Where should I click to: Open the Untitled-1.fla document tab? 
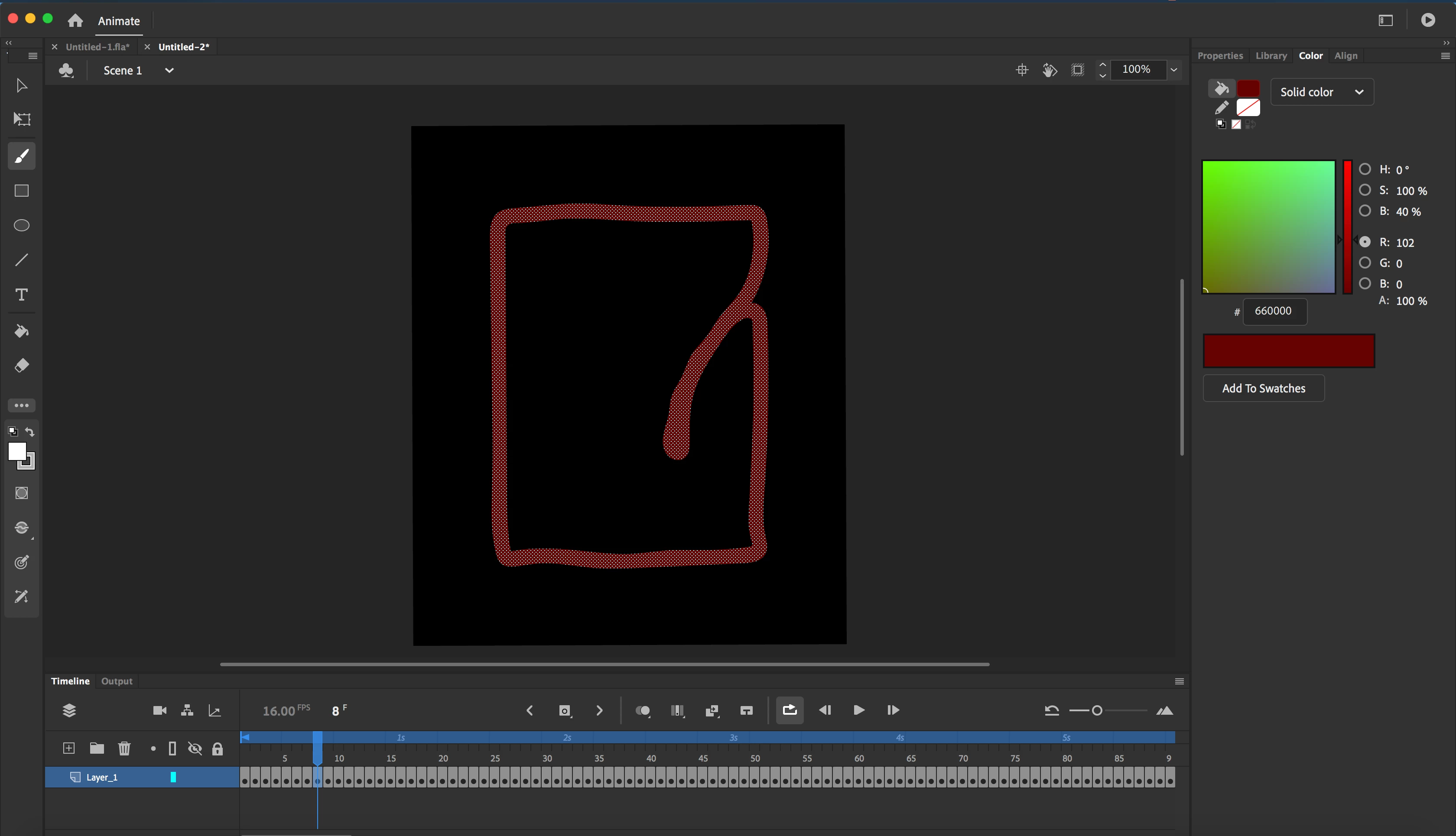coord(97,47)
